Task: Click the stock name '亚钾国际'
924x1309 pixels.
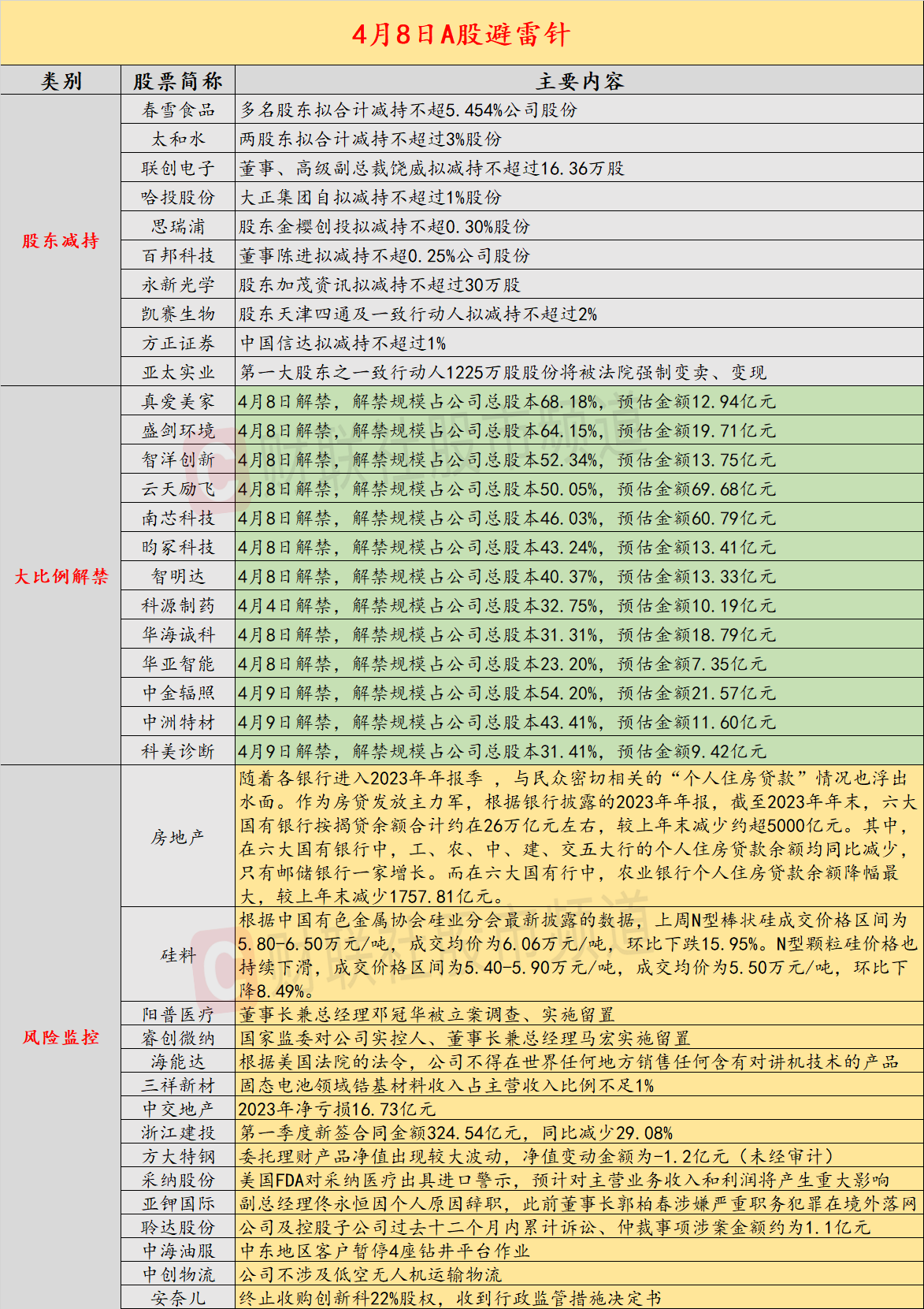Action: (178, 1203)
